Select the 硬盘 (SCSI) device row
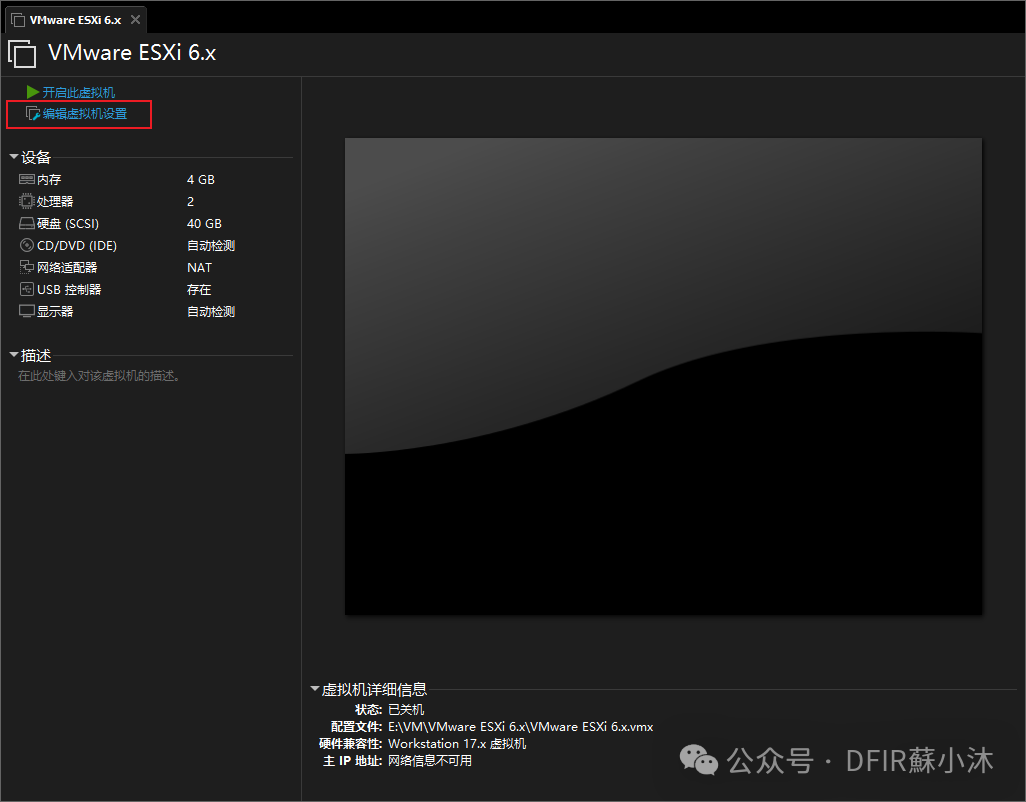 click(x=155, y=224)
